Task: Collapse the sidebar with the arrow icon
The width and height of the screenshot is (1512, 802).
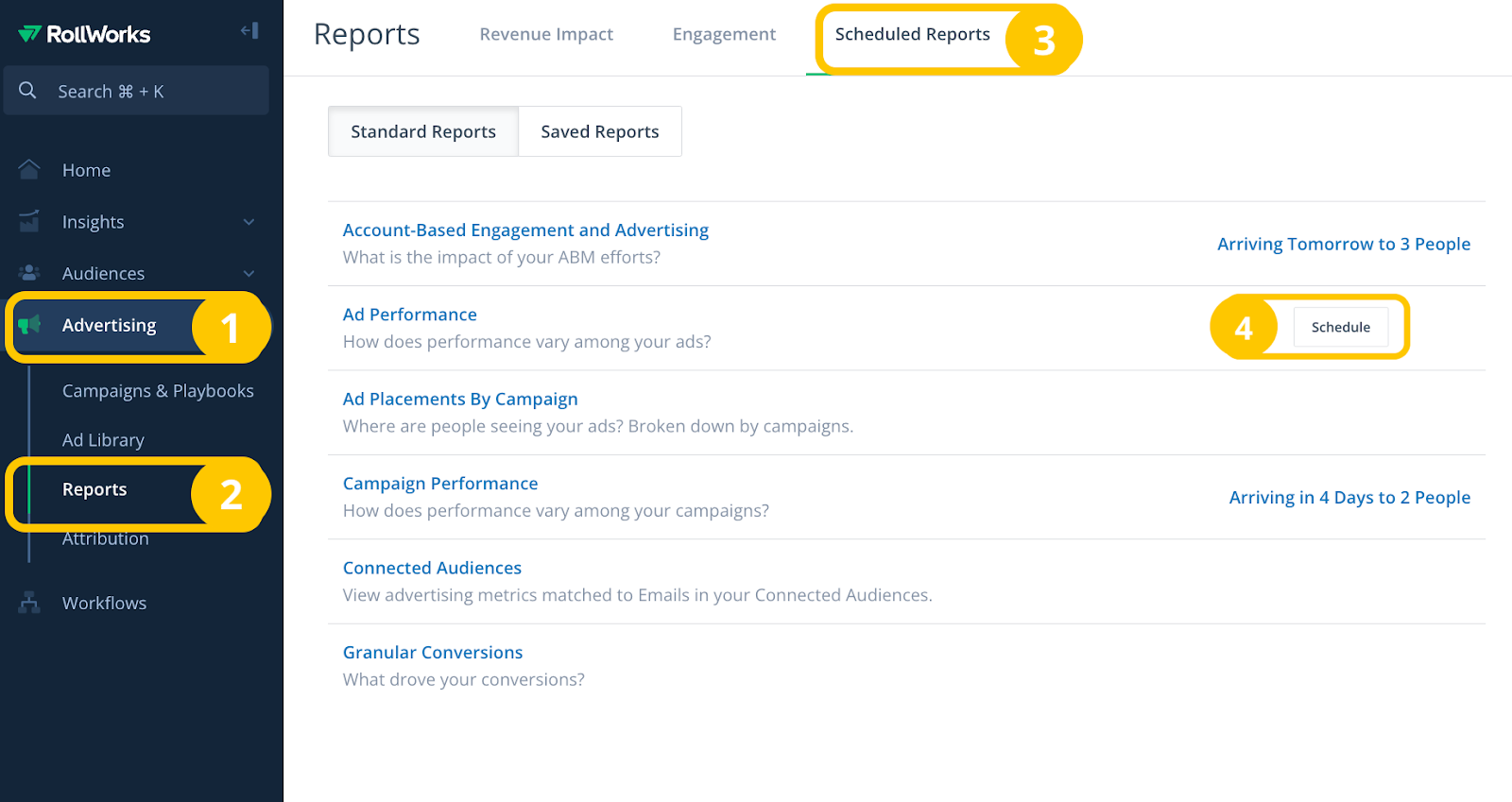Action: (x=249, y=30)
